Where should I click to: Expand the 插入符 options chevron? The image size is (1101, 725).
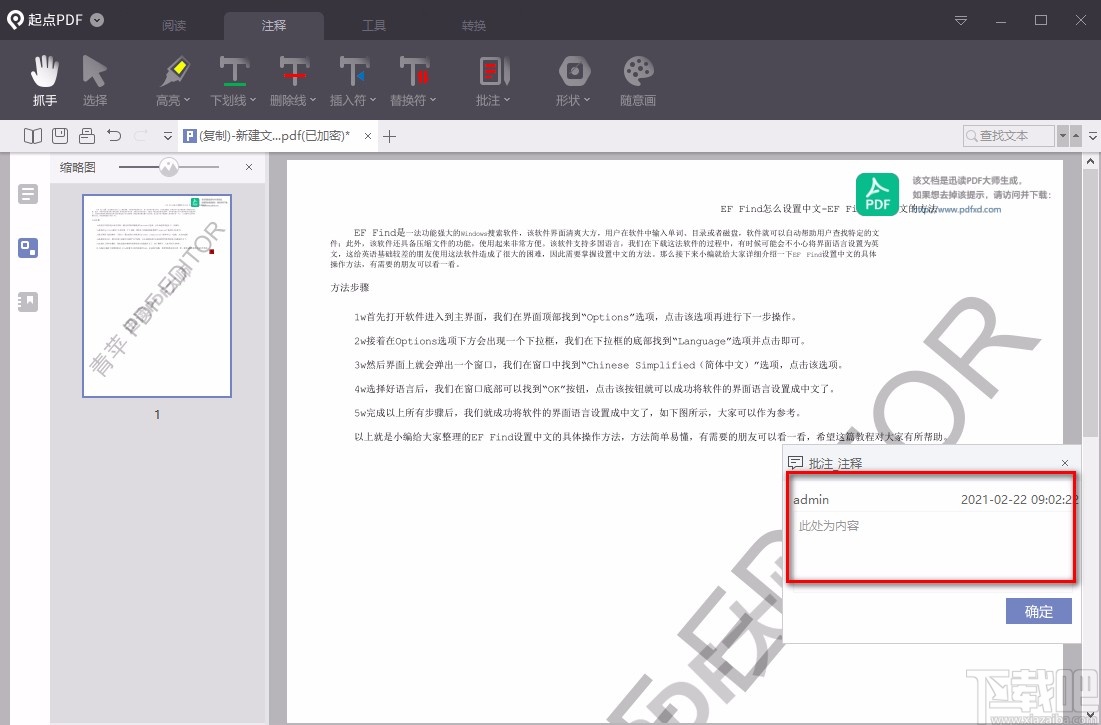tap(373, 100)
